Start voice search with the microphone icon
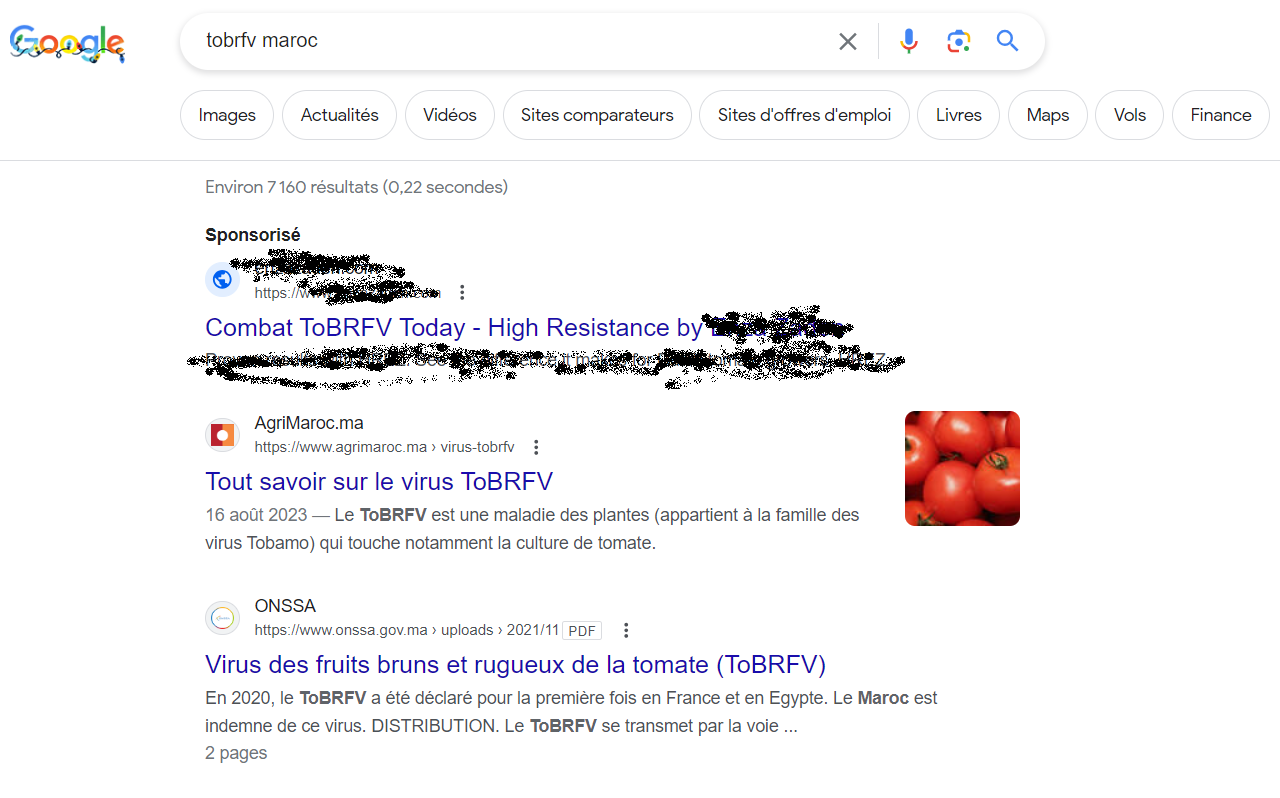This screenshot has width=1280, height=798. (908, 41)
